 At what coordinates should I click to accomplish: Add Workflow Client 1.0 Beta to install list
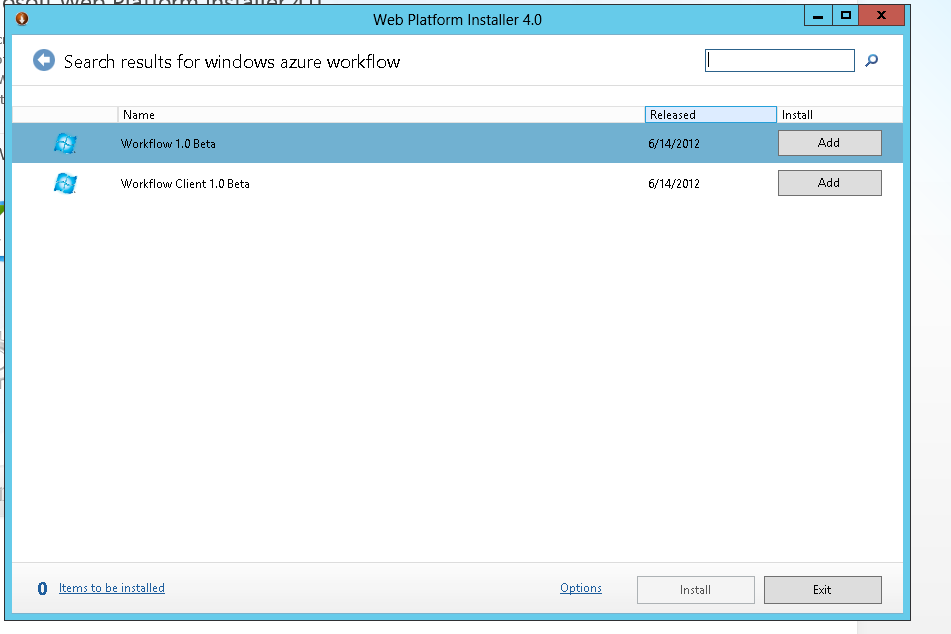pos(829,183)
